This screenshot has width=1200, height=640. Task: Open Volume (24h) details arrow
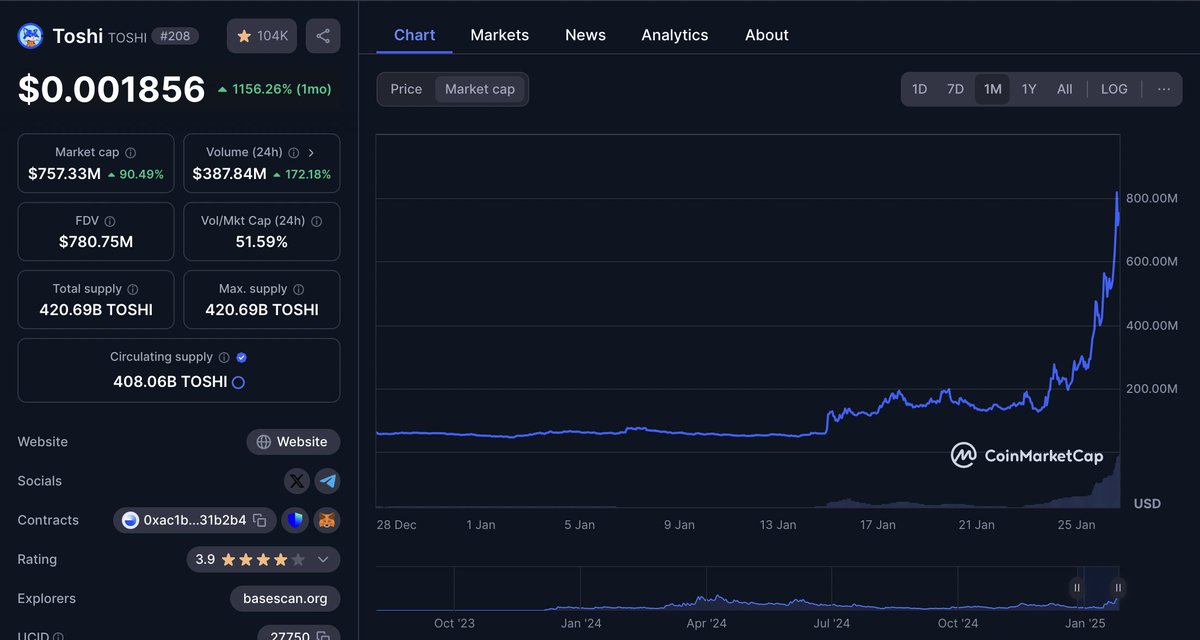click(311, 153)
